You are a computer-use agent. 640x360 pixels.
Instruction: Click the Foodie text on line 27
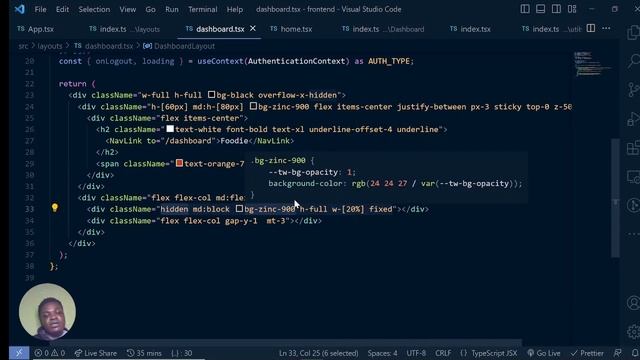click(234, 140)
